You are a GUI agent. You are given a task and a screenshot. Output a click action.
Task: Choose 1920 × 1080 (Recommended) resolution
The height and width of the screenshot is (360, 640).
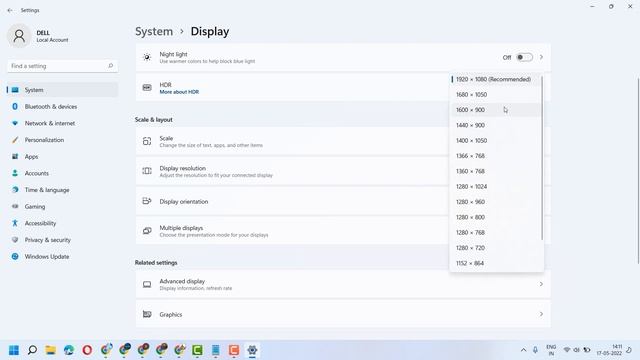[x=496, y=79]
